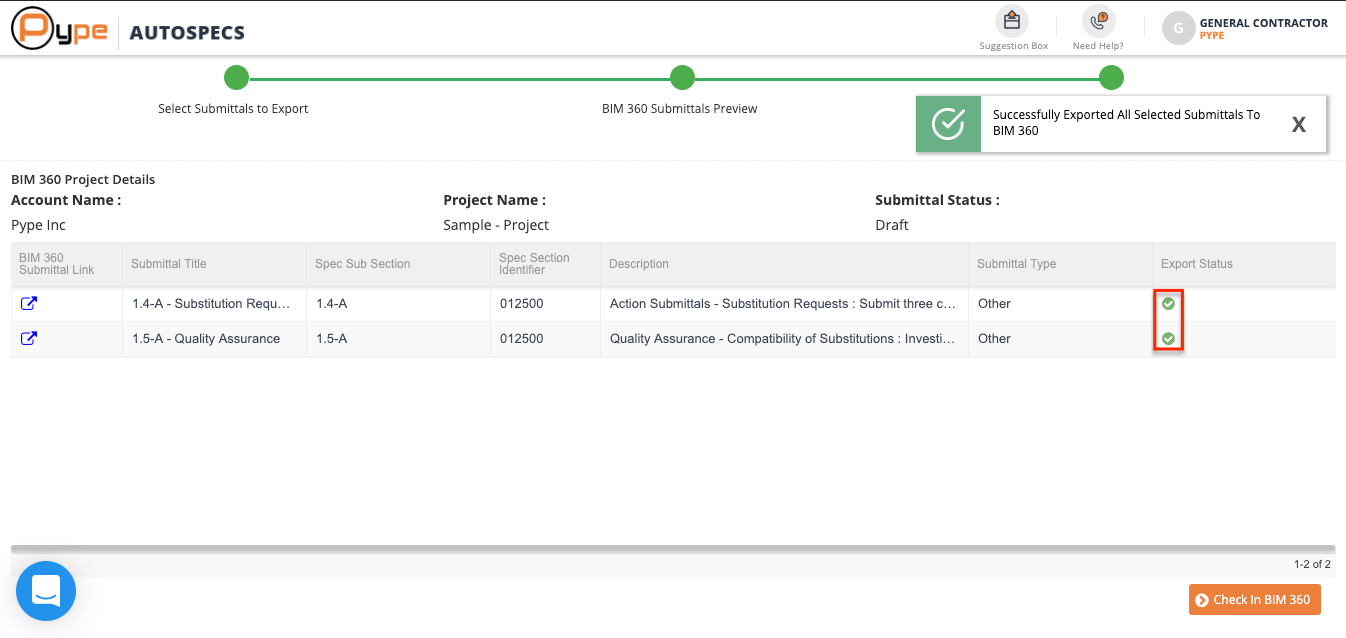Dismiss the success notification with X
This screenshot has width=1346, height=638.
tap(1298, 124)
